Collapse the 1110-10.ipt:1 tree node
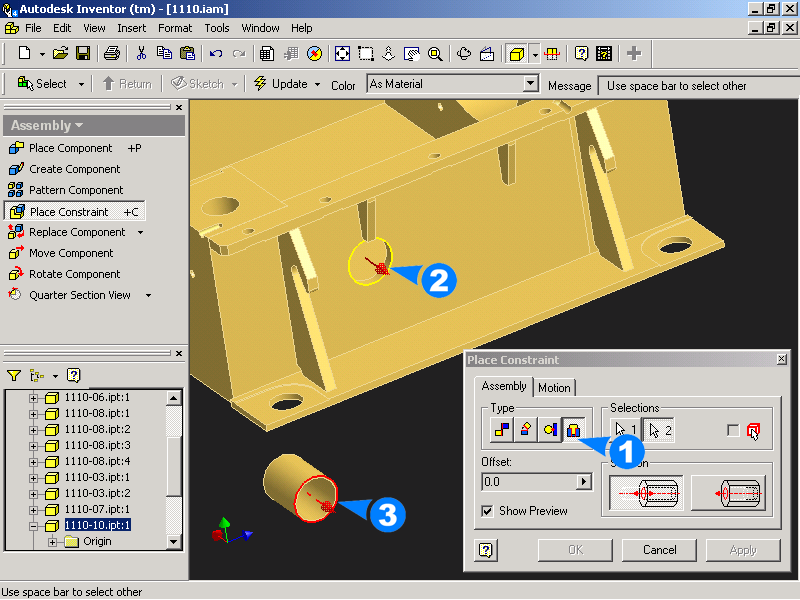 [33, 526]
